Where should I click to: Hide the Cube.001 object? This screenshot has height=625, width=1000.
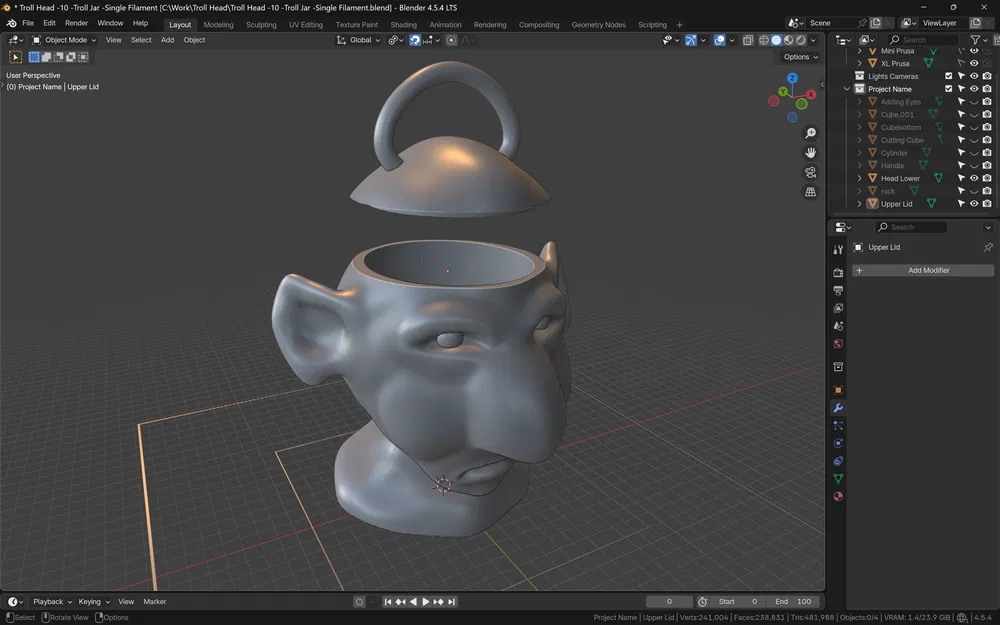974,114
